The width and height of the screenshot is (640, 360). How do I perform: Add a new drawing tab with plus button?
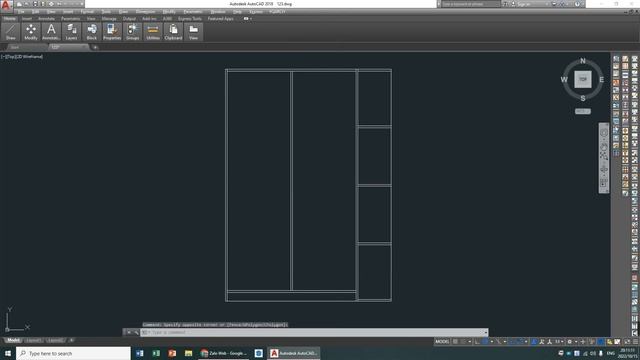click(x=95, y=47)
